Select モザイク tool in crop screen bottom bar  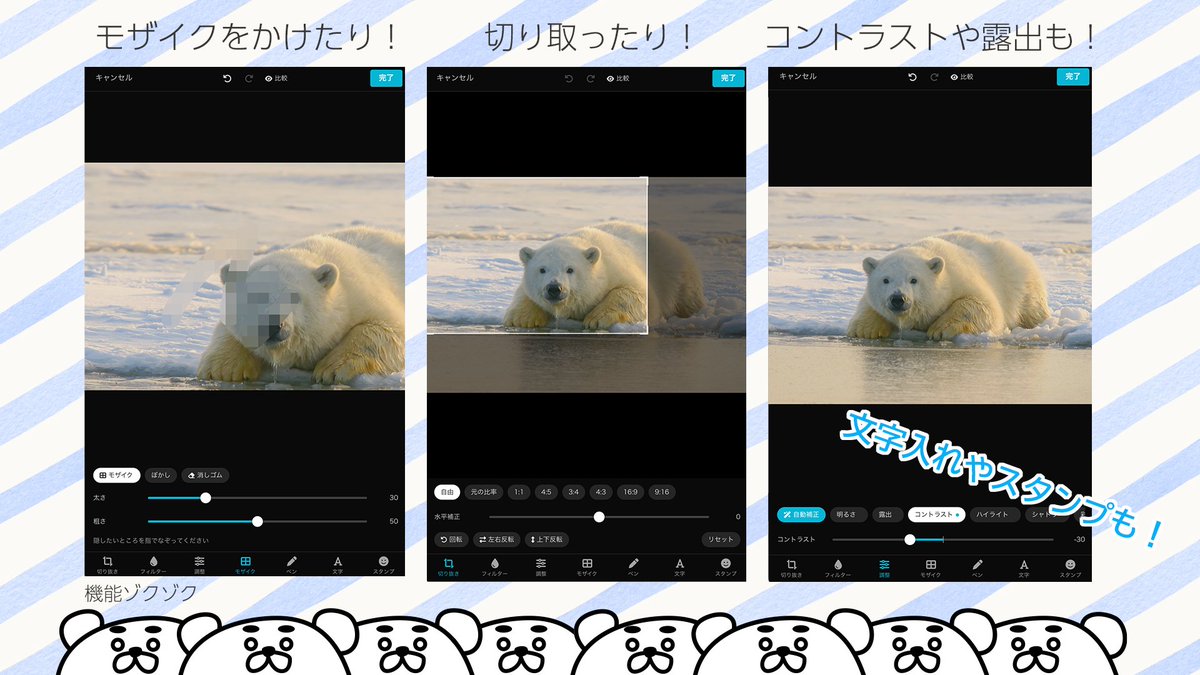(587, 568)
